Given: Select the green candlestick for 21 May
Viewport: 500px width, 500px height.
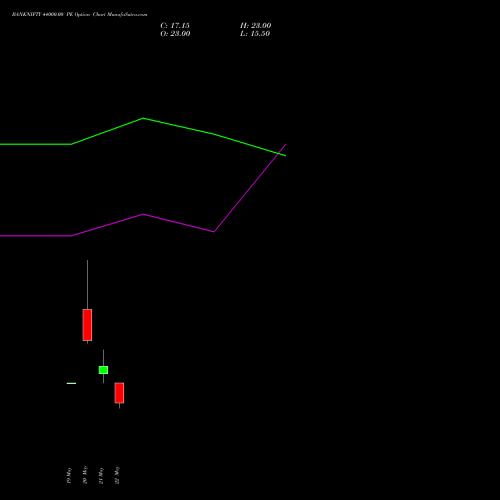Looking at the screenshot, I should click(x=103, y=370).
